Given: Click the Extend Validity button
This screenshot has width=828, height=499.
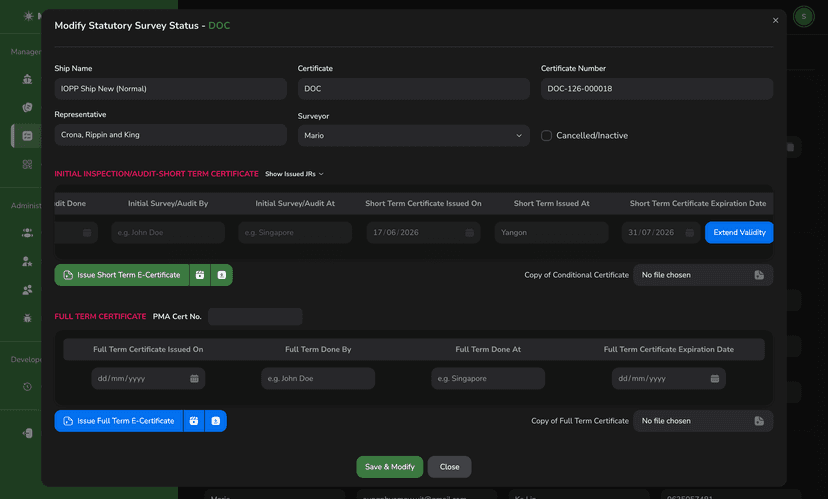Looking at the screenshot, I should 739,232.
